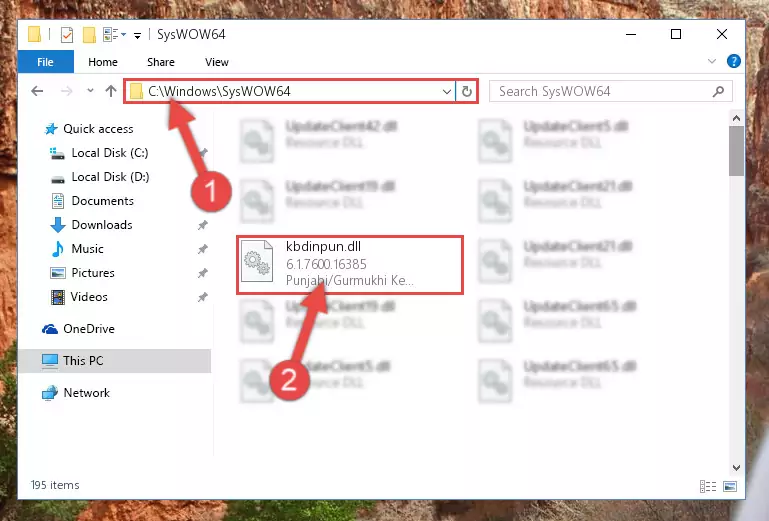The width and height of the screenshot is (769, 521).
Task: Unpin Videos using its pin icon
Action: (203, 297)
